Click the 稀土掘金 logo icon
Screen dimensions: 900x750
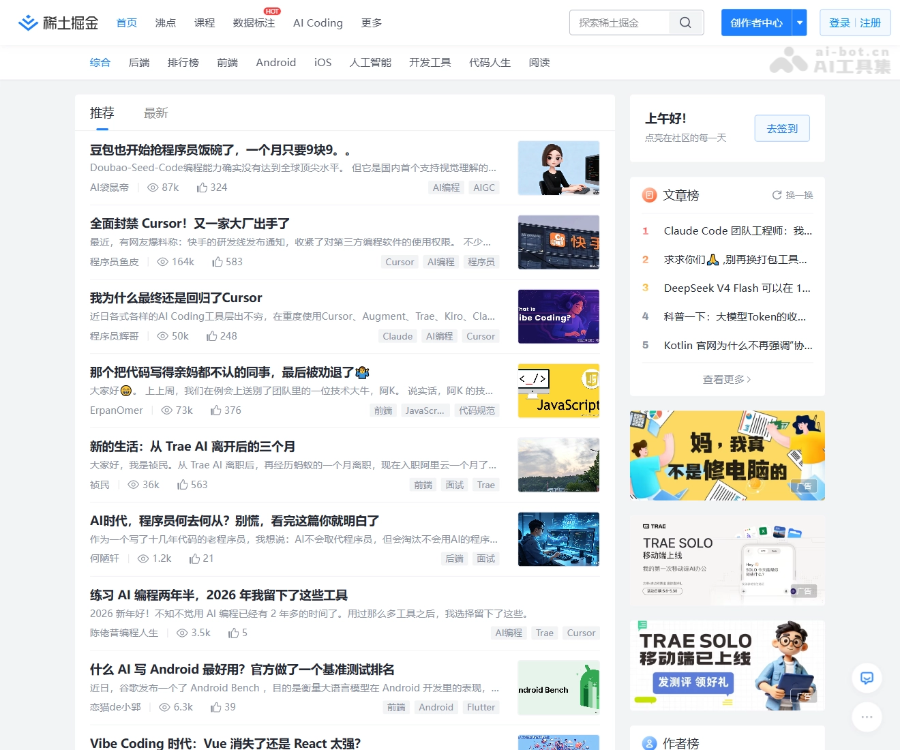click(28, 23)
